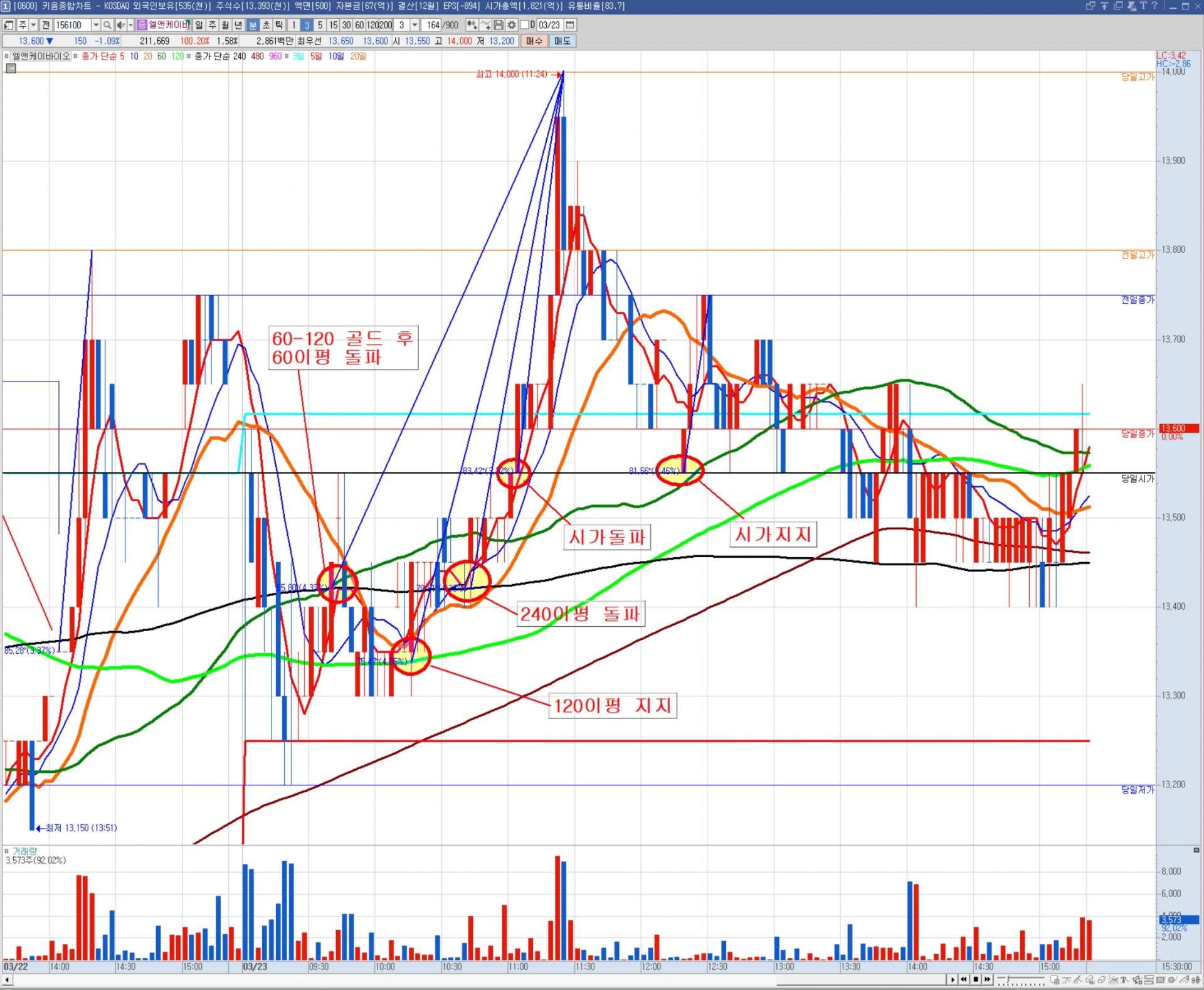Click the speaker sound icon in toolbar

point(120,25)
